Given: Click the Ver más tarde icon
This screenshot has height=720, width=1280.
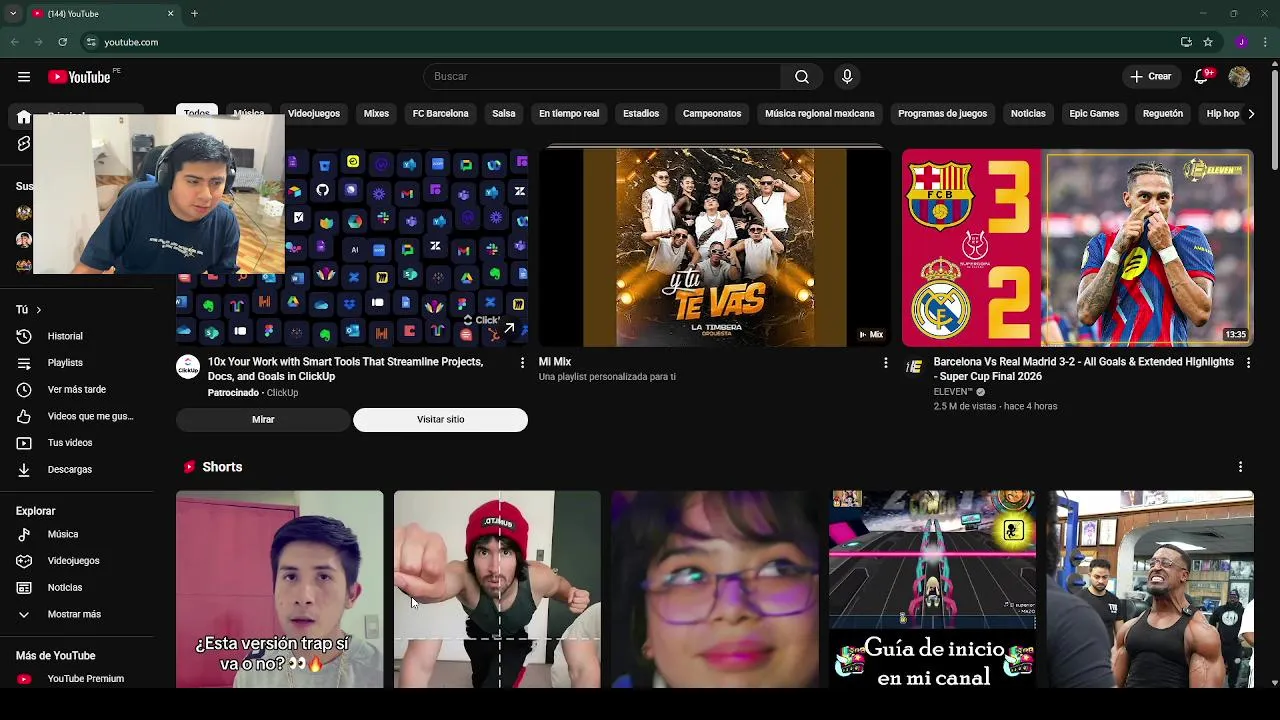Looking at the screenshot, I should [24, 389].
